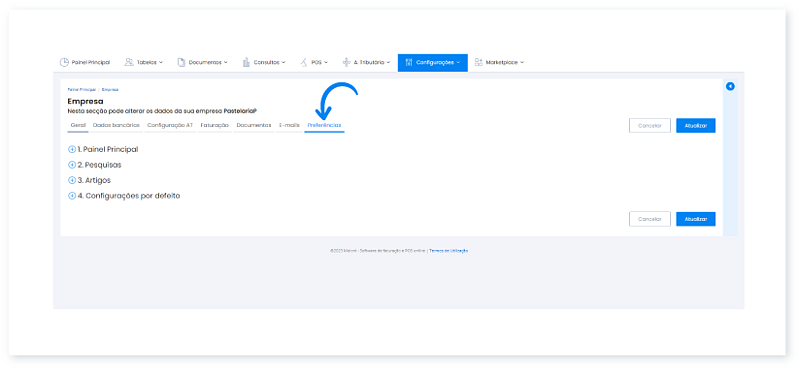The width and height of the screenshot is (800, 369).
Task: Select the Preferências tab
Action: click(x=324, y=125)
